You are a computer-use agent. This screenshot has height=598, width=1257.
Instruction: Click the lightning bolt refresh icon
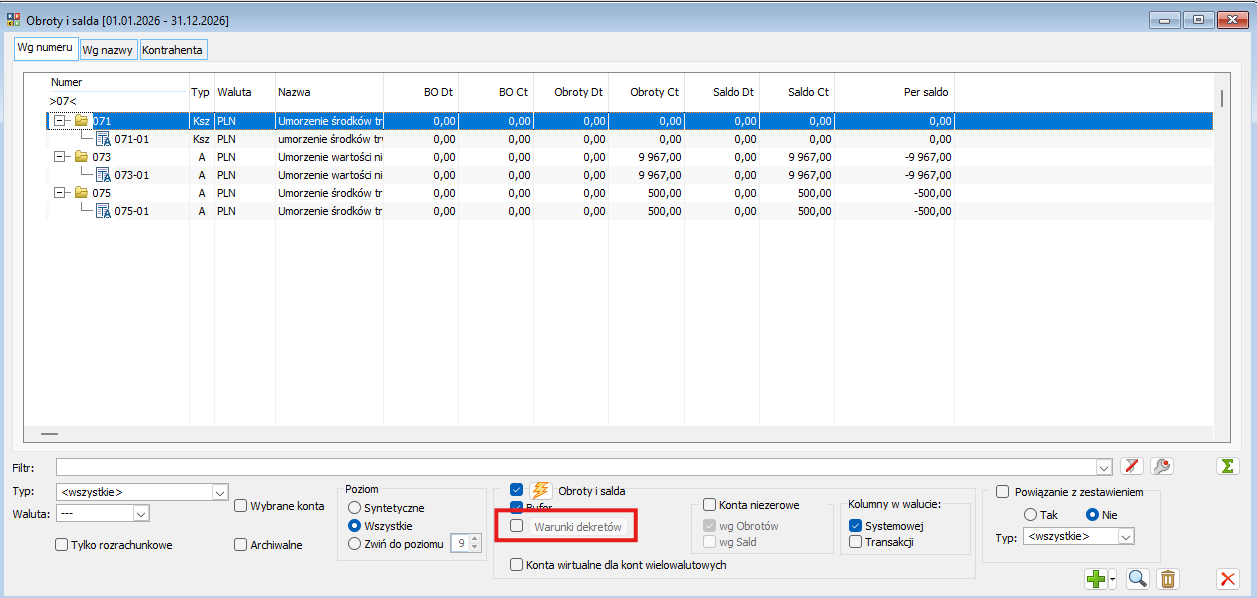541,490
